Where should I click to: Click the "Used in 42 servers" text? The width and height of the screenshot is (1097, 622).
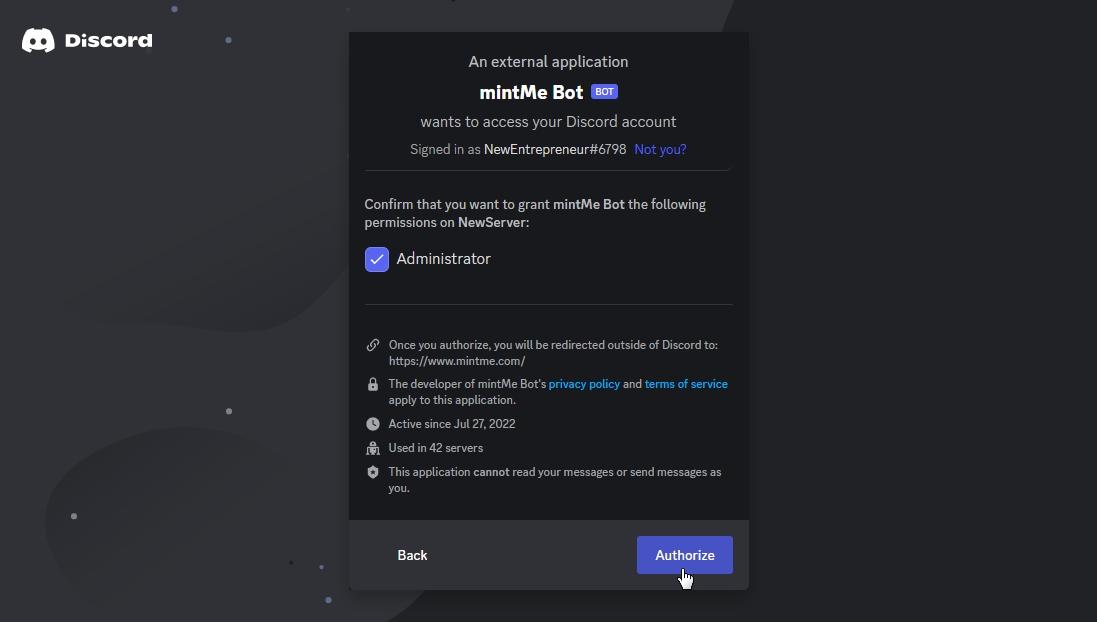click(436, 448)
